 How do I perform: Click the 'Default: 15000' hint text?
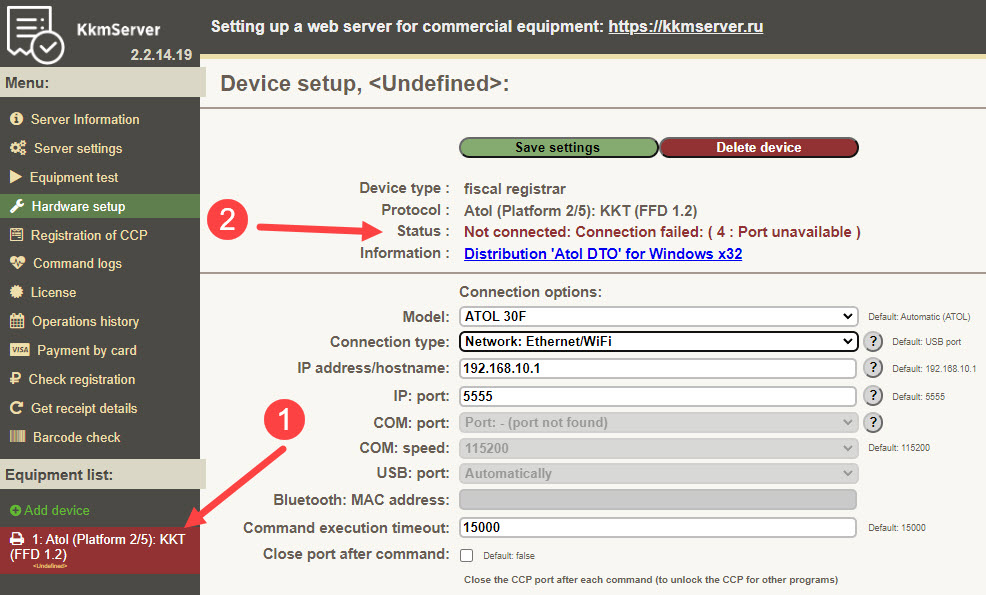coord(897,528)
